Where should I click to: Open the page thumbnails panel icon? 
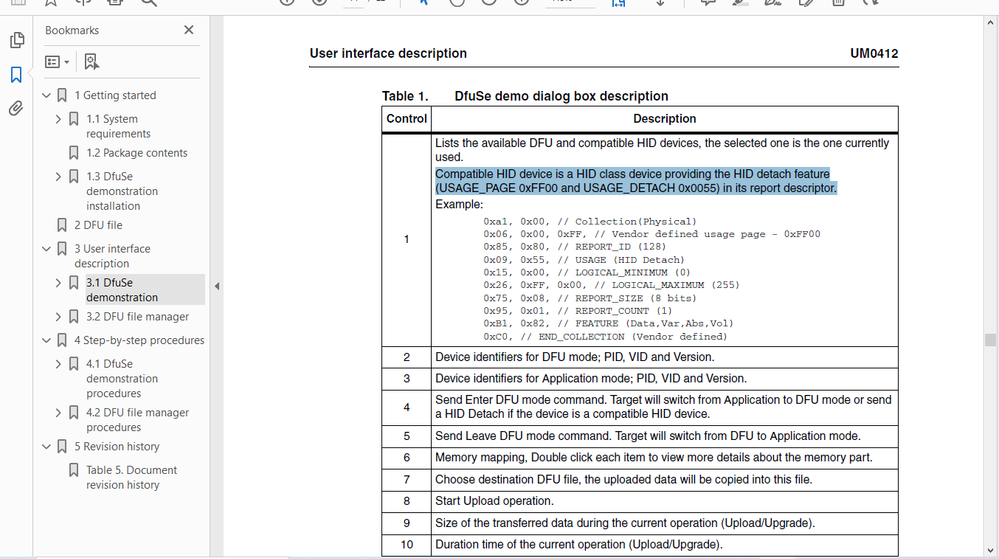pyautogui.click(x=17, y=40)
